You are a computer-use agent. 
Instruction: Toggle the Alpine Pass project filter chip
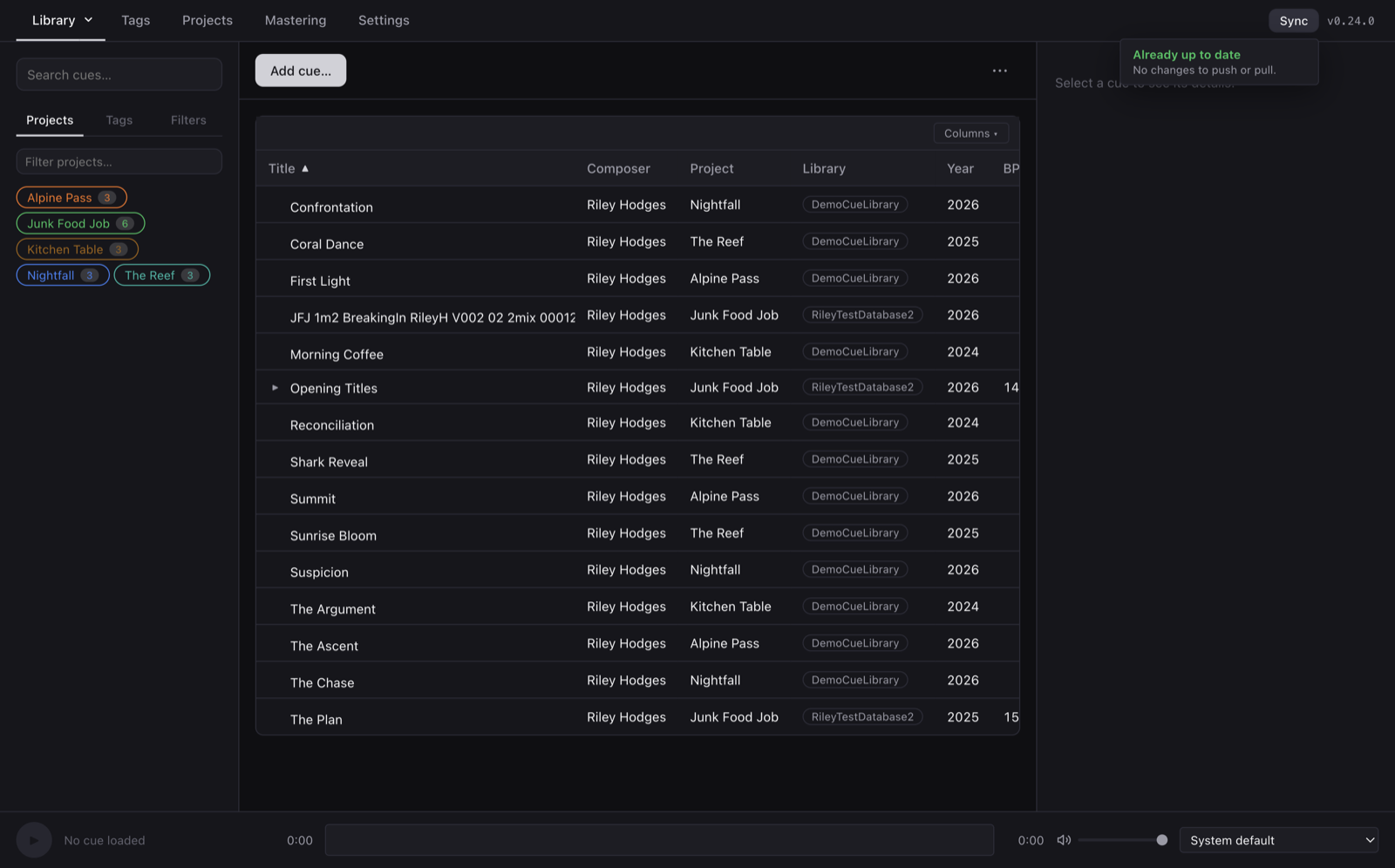click(x=71, y=198)
